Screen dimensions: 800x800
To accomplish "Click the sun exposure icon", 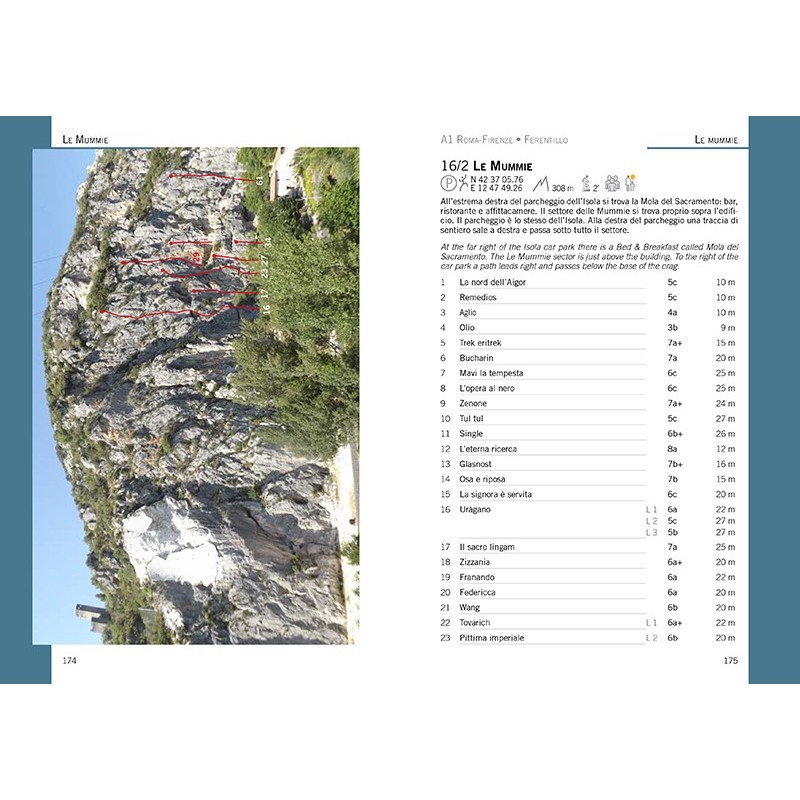I will pyautogui.click(x=631, y=182).
